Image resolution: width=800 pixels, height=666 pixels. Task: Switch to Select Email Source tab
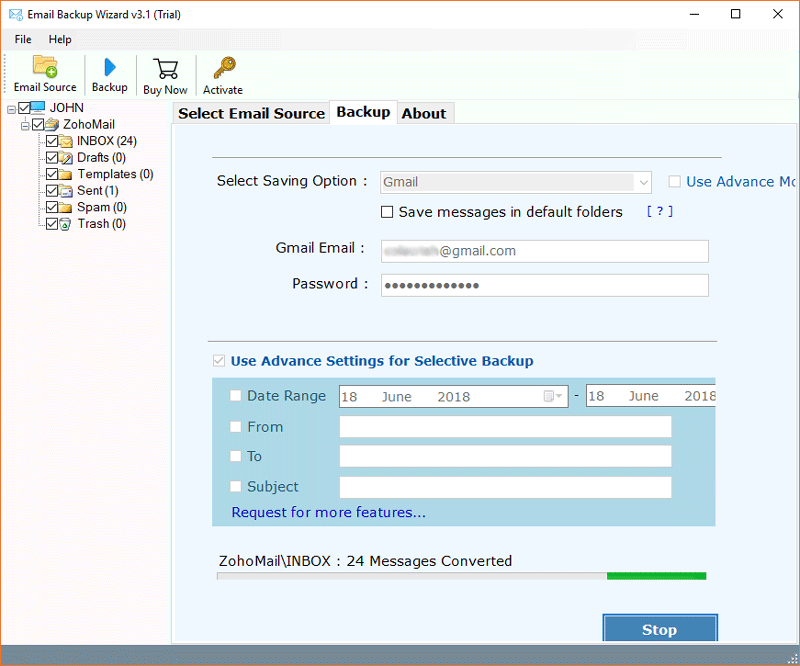click(x=252, y=113)
